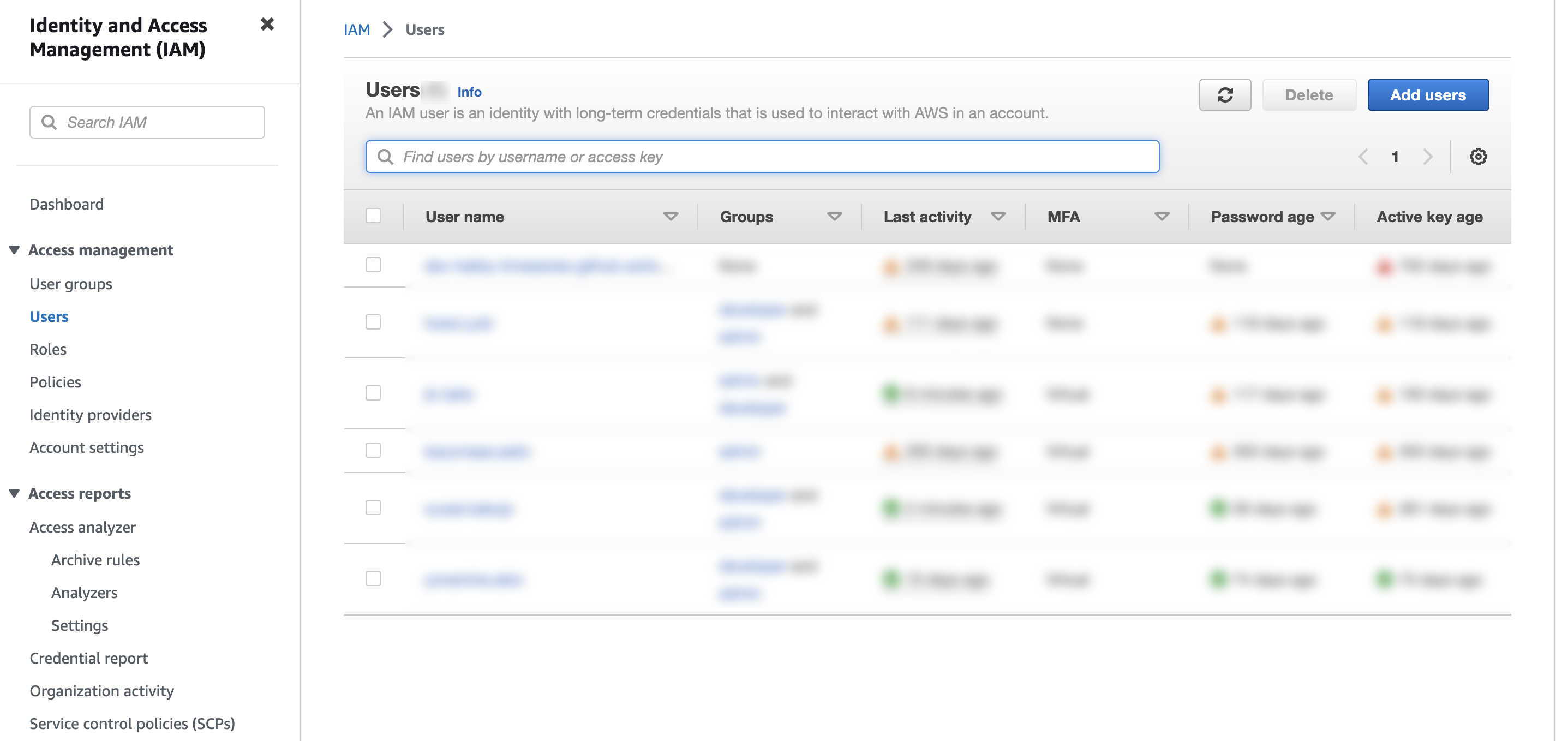Screen dimensions: 1568x741
Task: Open the Users Info link
Action: click(x=469, y=92)
